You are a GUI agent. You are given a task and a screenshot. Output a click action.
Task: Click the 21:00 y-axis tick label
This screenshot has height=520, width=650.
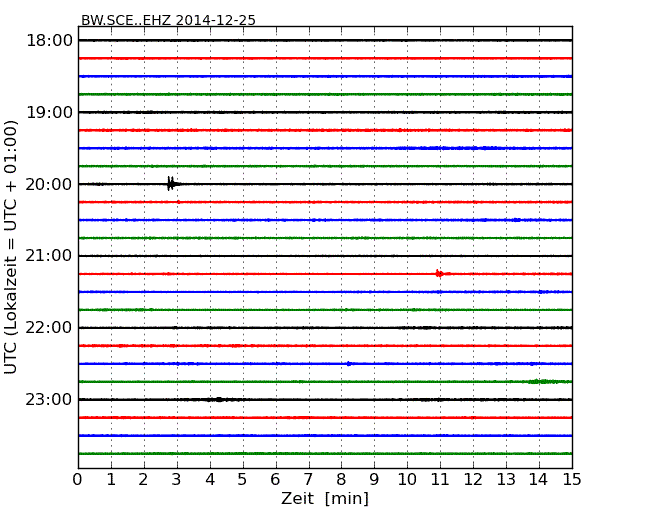pos(48,256)
